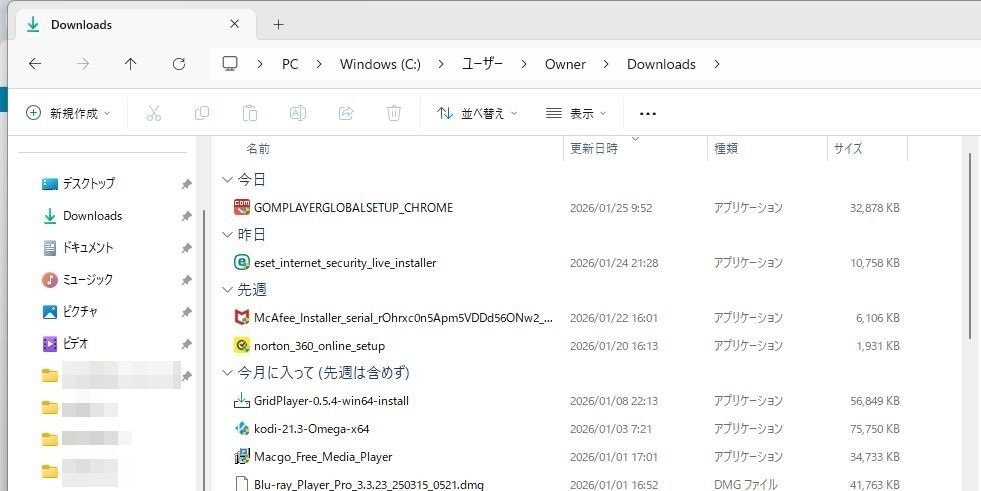Screen dimensions: 981x491
Task: Click the Delete trash icon
Action: coord(394,113)
